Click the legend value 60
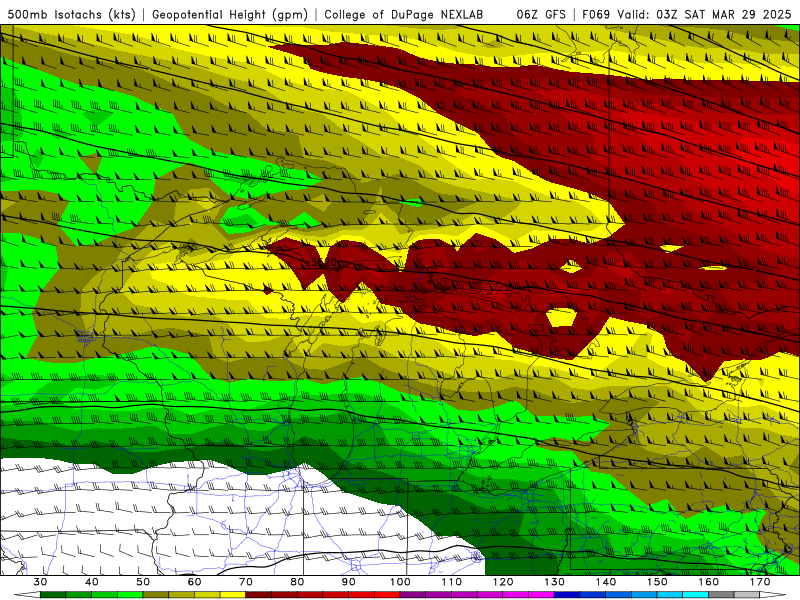 coord(194,582)
